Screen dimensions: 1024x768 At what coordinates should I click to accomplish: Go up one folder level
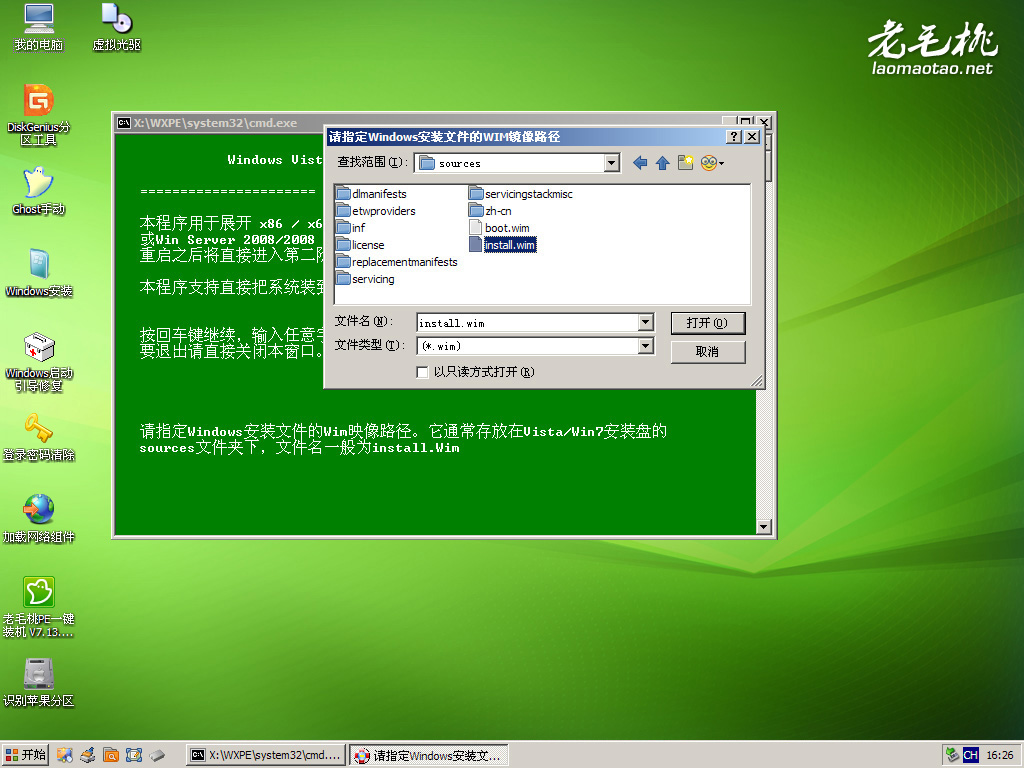(x=663, y=163)
